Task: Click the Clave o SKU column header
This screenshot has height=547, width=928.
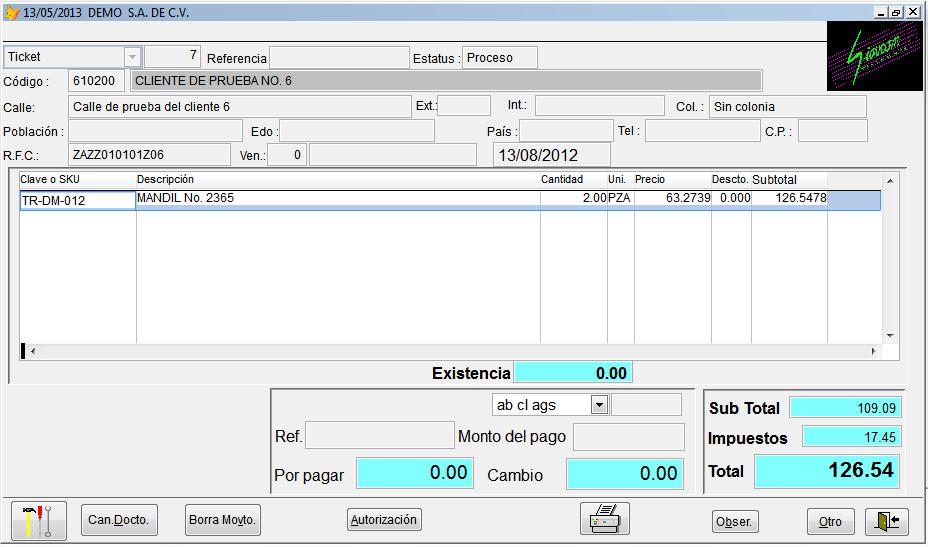Action: [78, 179]
